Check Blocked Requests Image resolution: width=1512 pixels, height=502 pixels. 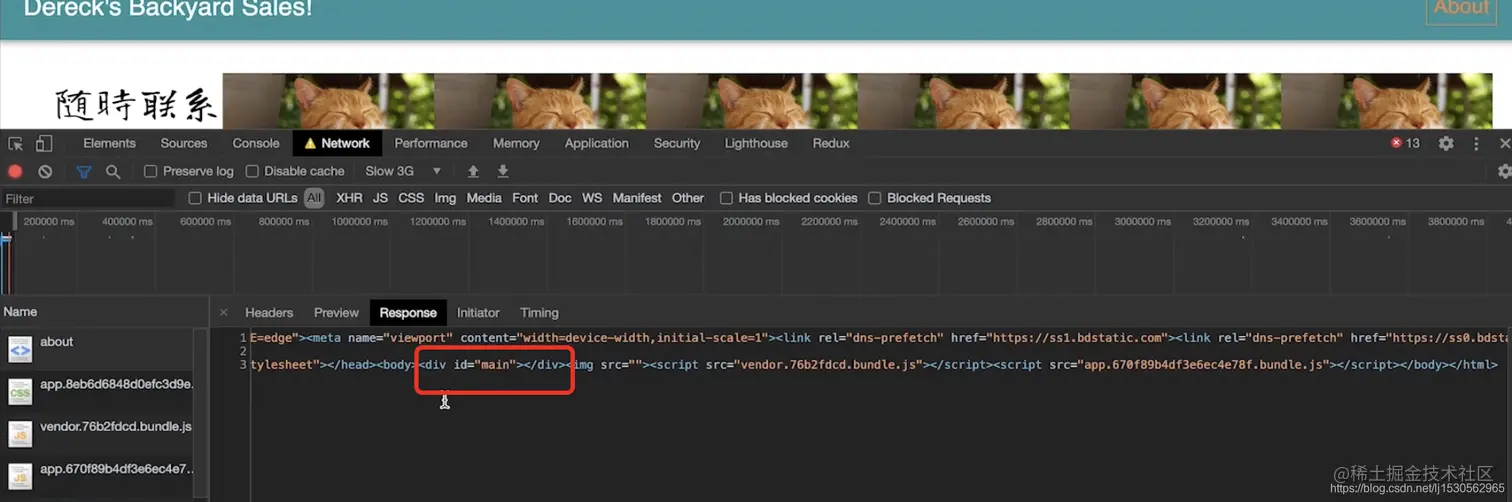coord(875,198)
